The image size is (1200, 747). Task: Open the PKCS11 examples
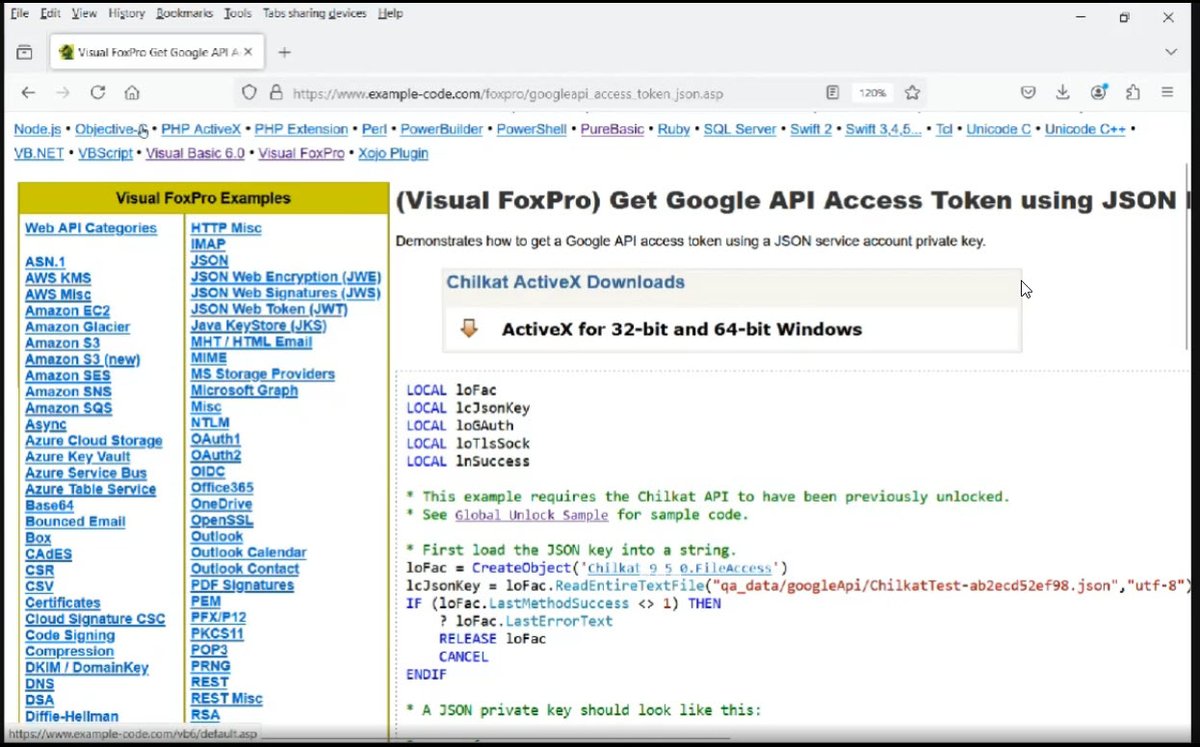pyautogui.click(x=217, y=633)
